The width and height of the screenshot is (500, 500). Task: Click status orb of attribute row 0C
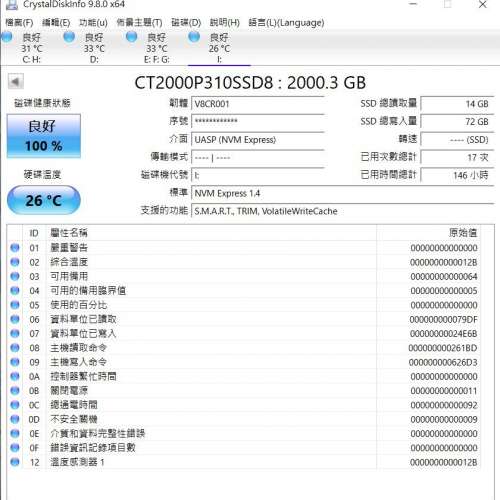point(15,405)
